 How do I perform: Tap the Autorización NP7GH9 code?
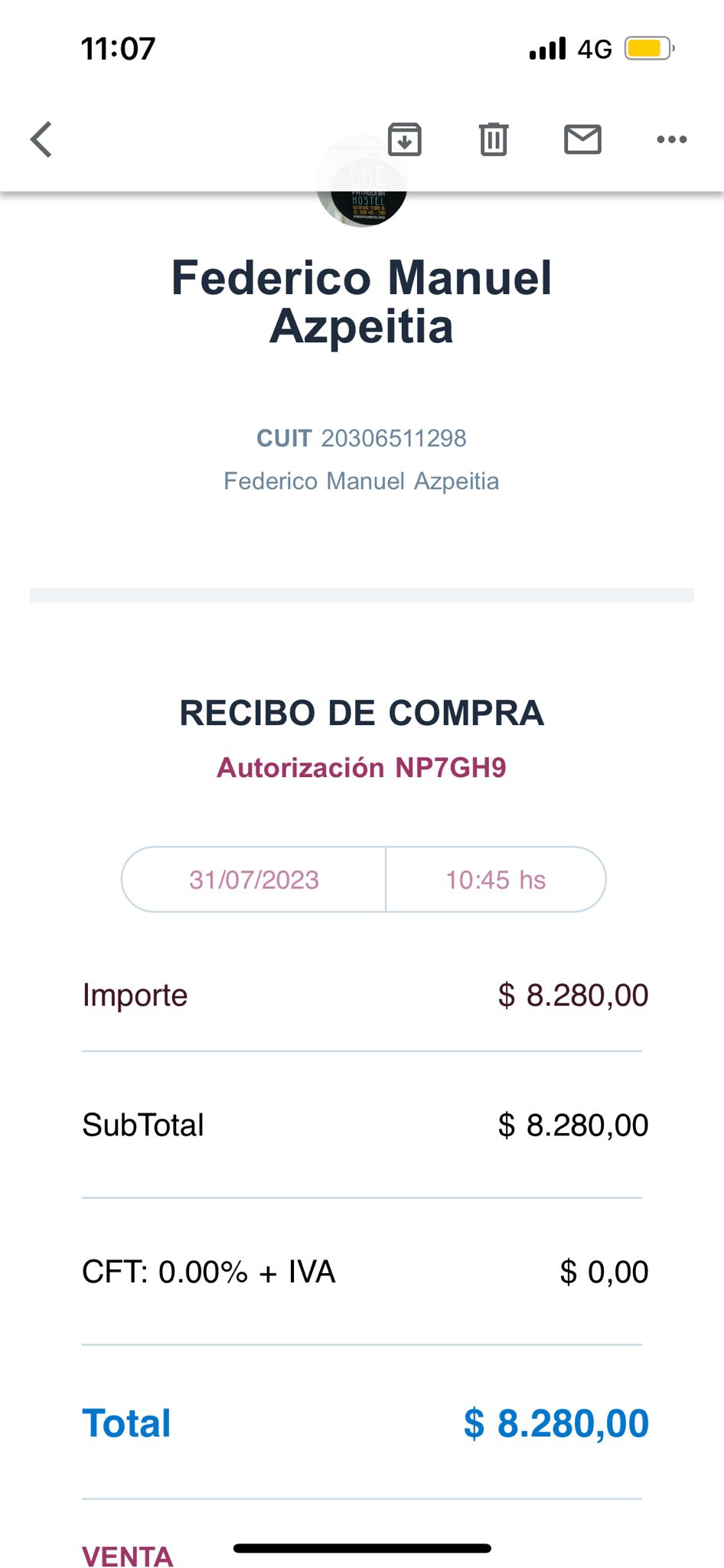(361, 767)
